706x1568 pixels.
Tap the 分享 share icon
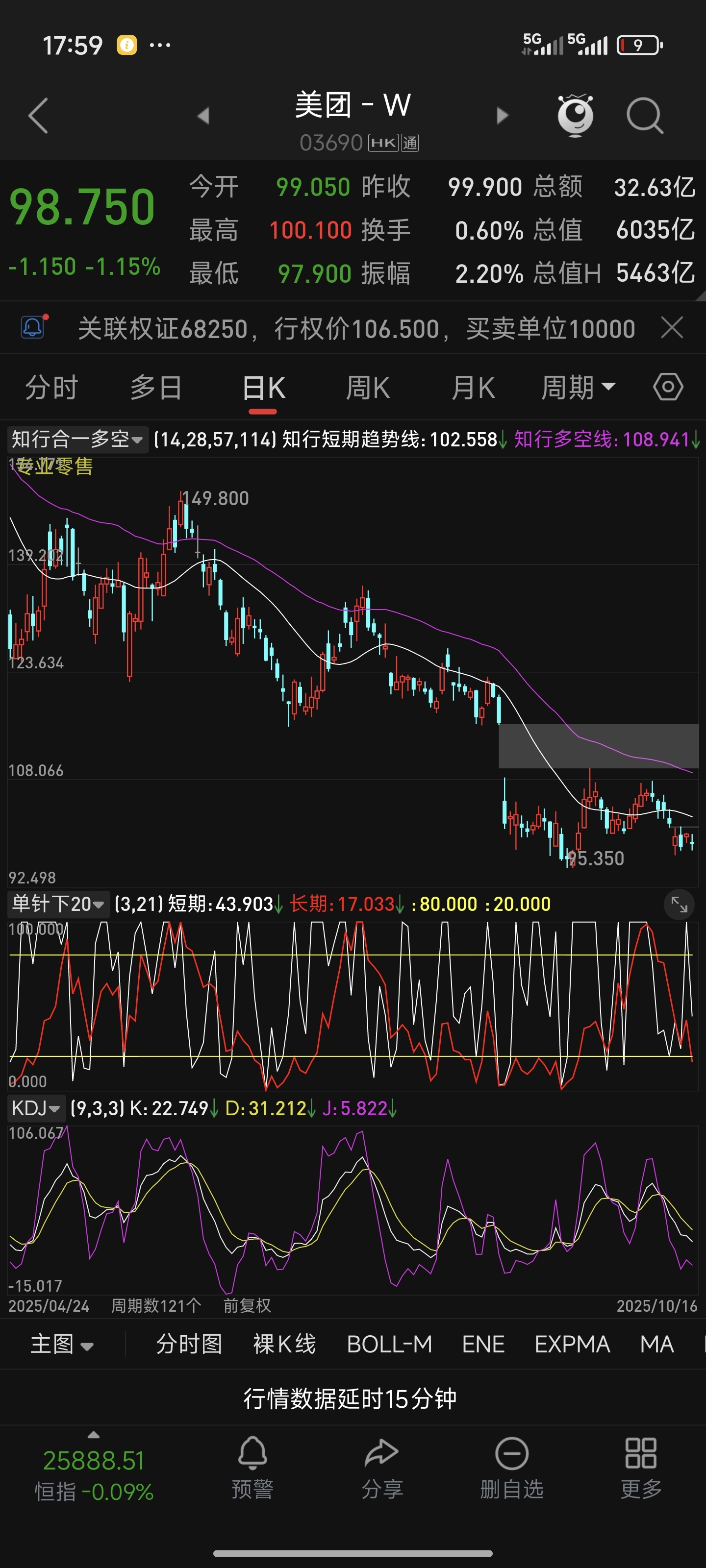381,1453
